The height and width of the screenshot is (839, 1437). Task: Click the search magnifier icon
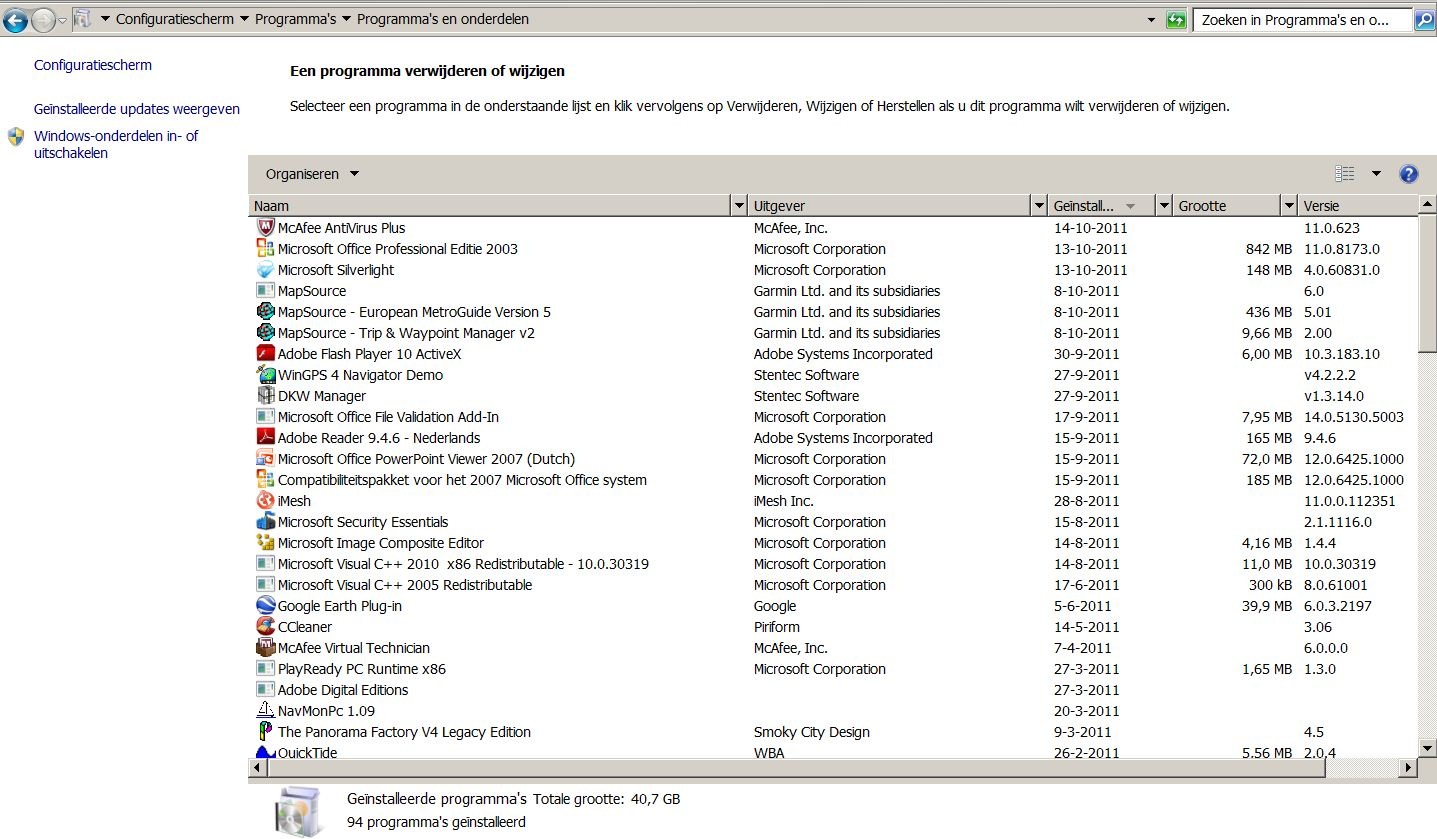pyautogui.click(x=1424, y=20)
